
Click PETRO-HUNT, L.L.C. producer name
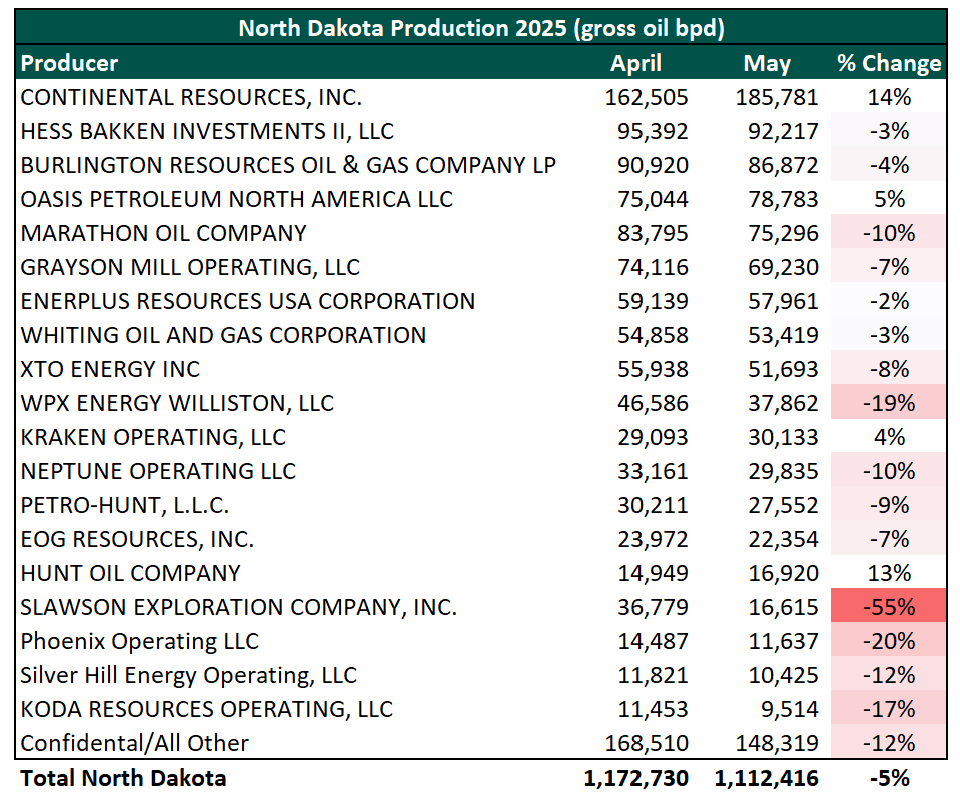[x=124, y=505]
